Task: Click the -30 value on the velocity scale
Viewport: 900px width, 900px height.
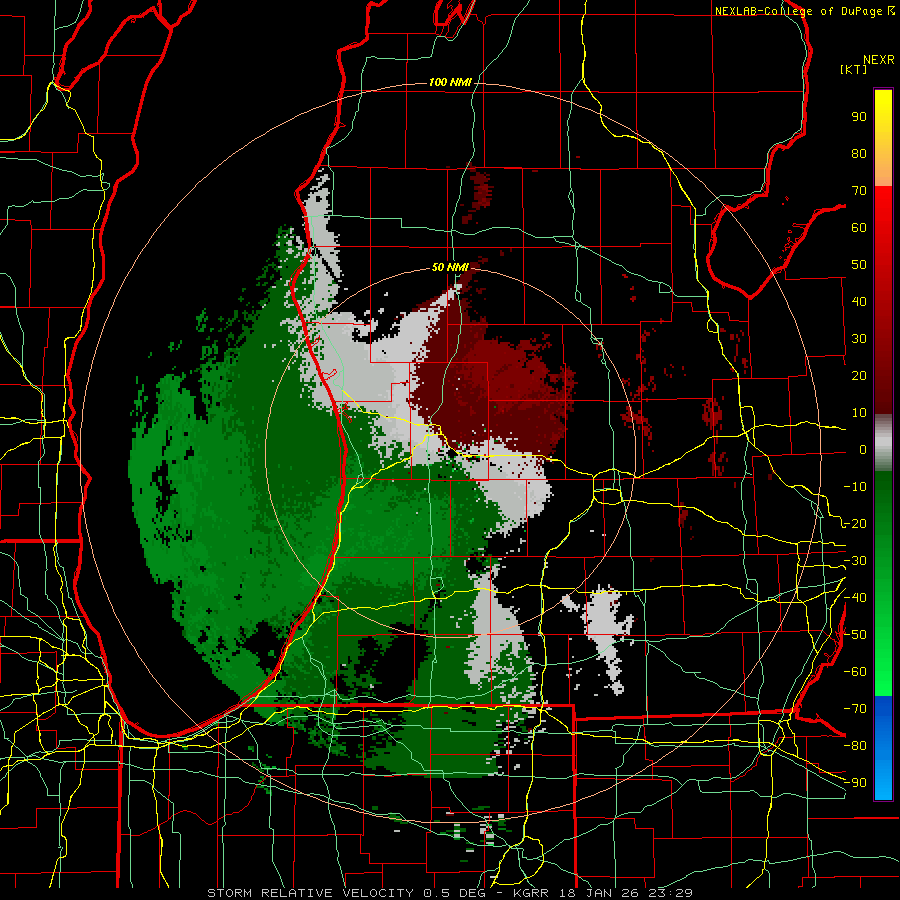Action: pos(855,561)
